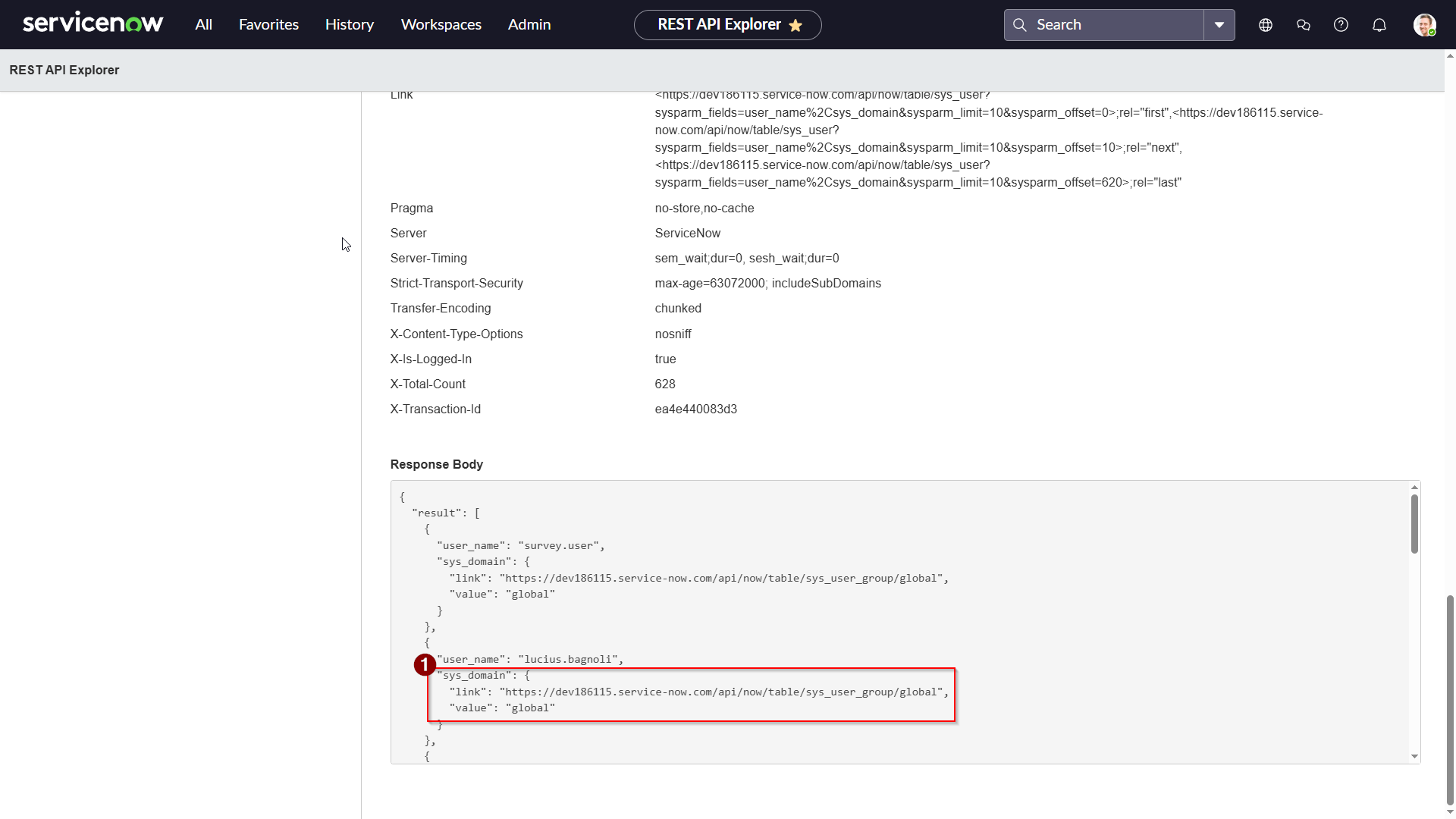Open the Workspaces menu
This screenshot has height=819, width=1456.
point(441,24)
